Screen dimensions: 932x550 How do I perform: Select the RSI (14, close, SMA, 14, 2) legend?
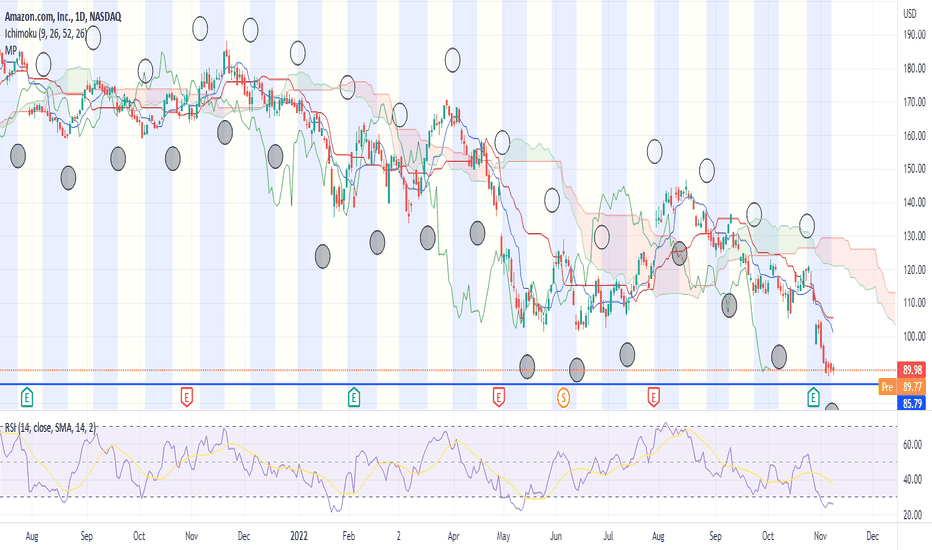pyautogui.click(x=50, y=428)
